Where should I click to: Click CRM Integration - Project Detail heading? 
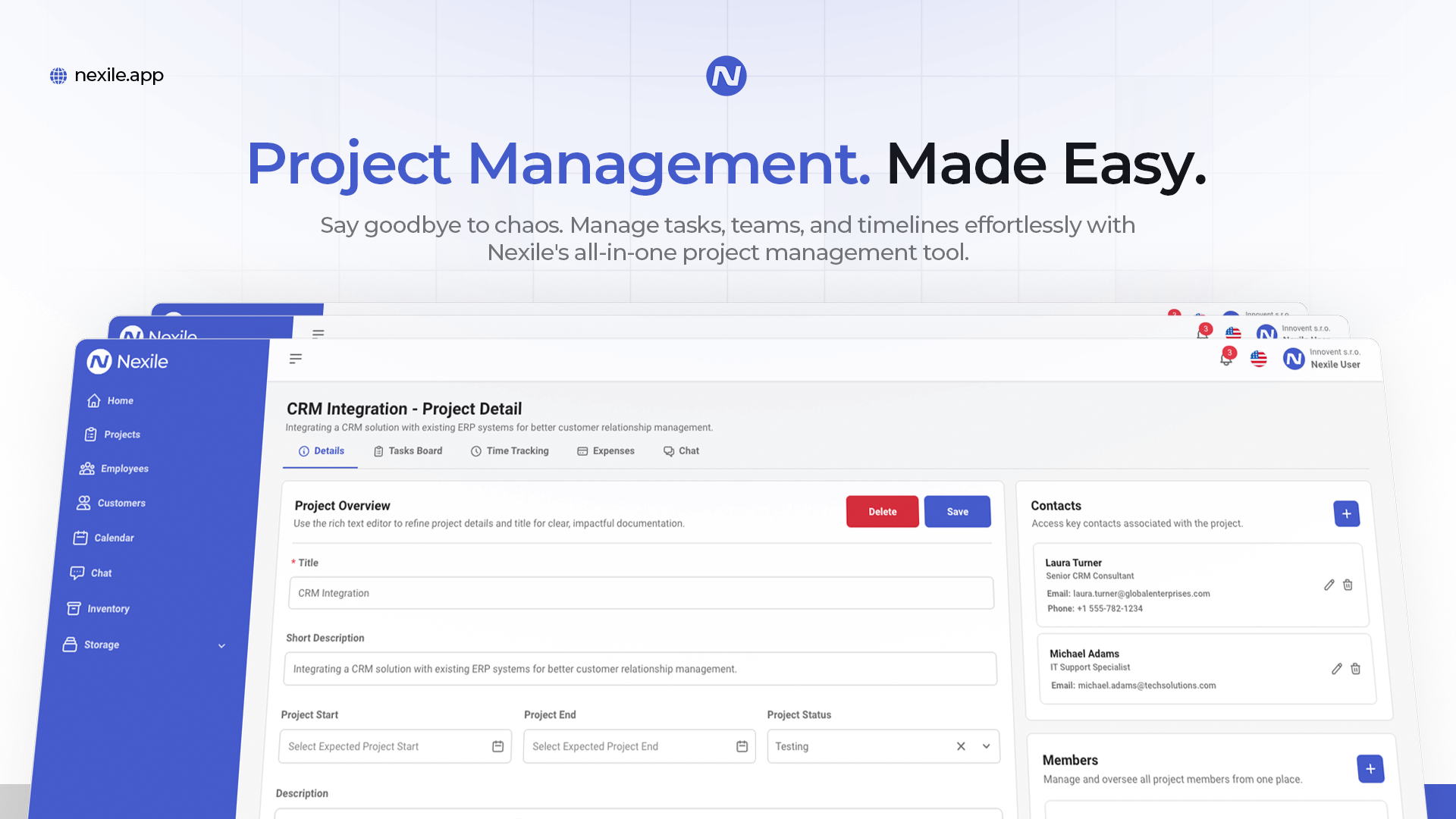tap(404, 409)
